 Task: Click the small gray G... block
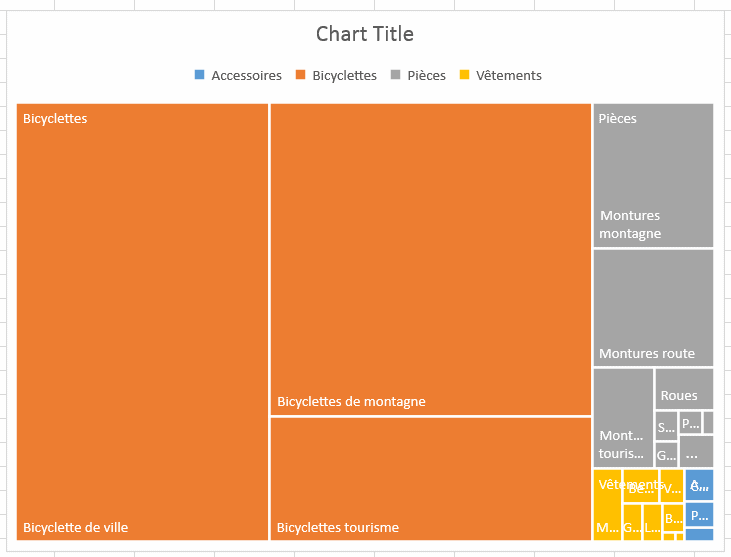pos(666,454)
